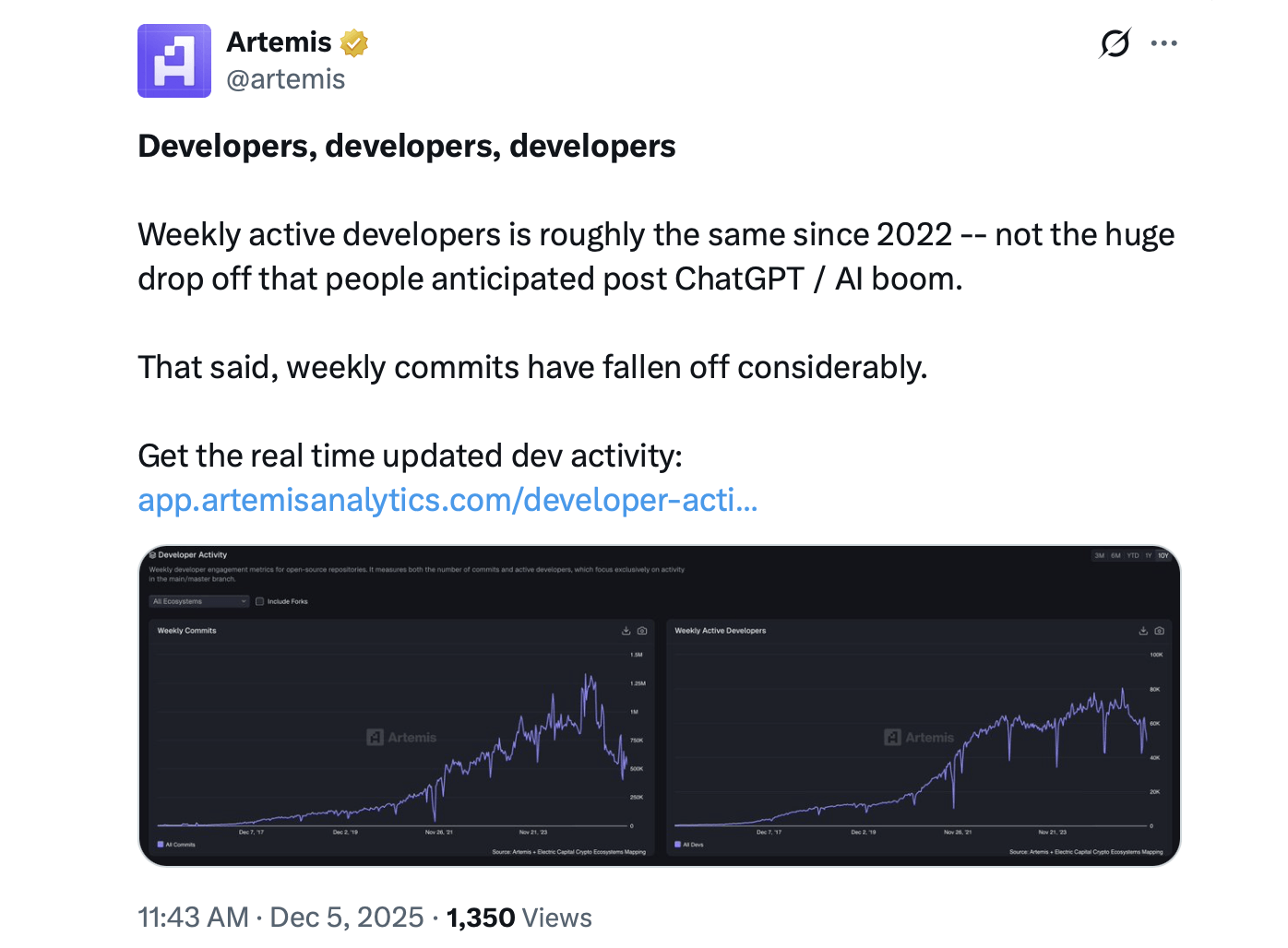Image resolution: width=1288 pixels, height=948 pixels.
Task: Enable the Include Forks checkbox
Action: coord(259,600)
